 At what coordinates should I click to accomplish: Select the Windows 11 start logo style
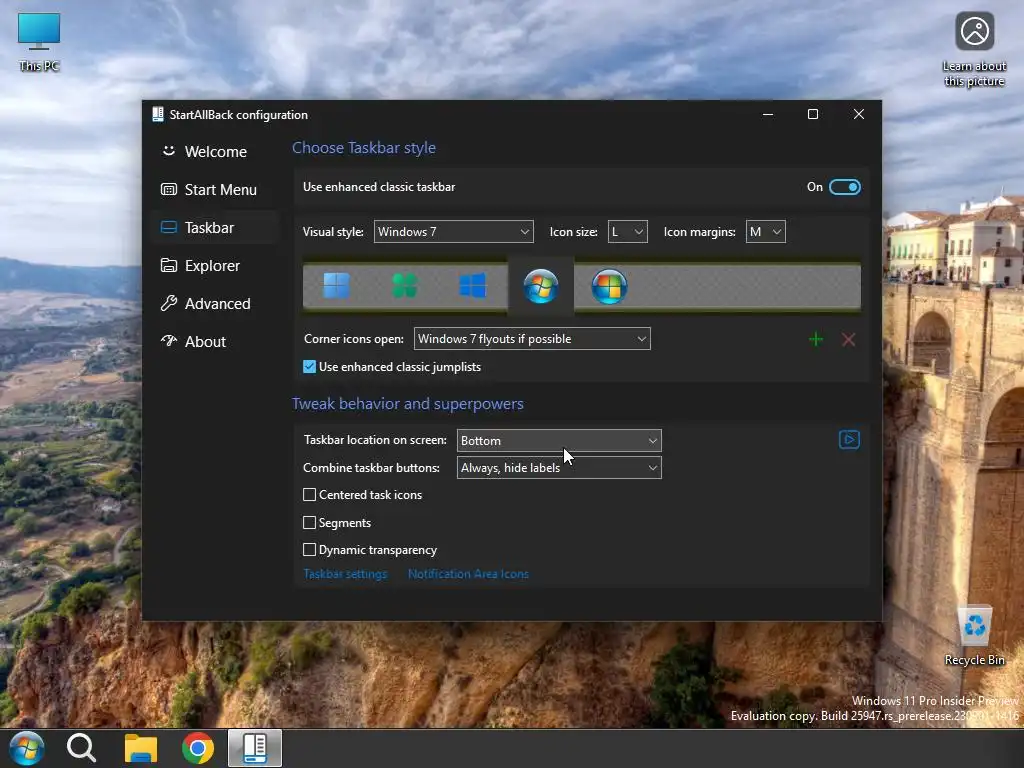pos(336,285)
